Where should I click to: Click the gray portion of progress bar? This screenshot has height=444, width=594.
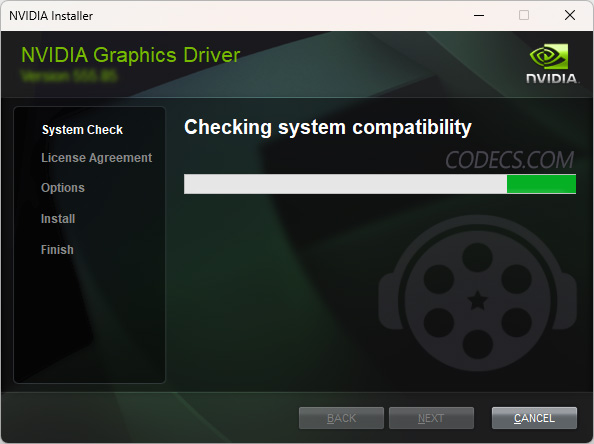pyautogui.click(x=345, y=184)
